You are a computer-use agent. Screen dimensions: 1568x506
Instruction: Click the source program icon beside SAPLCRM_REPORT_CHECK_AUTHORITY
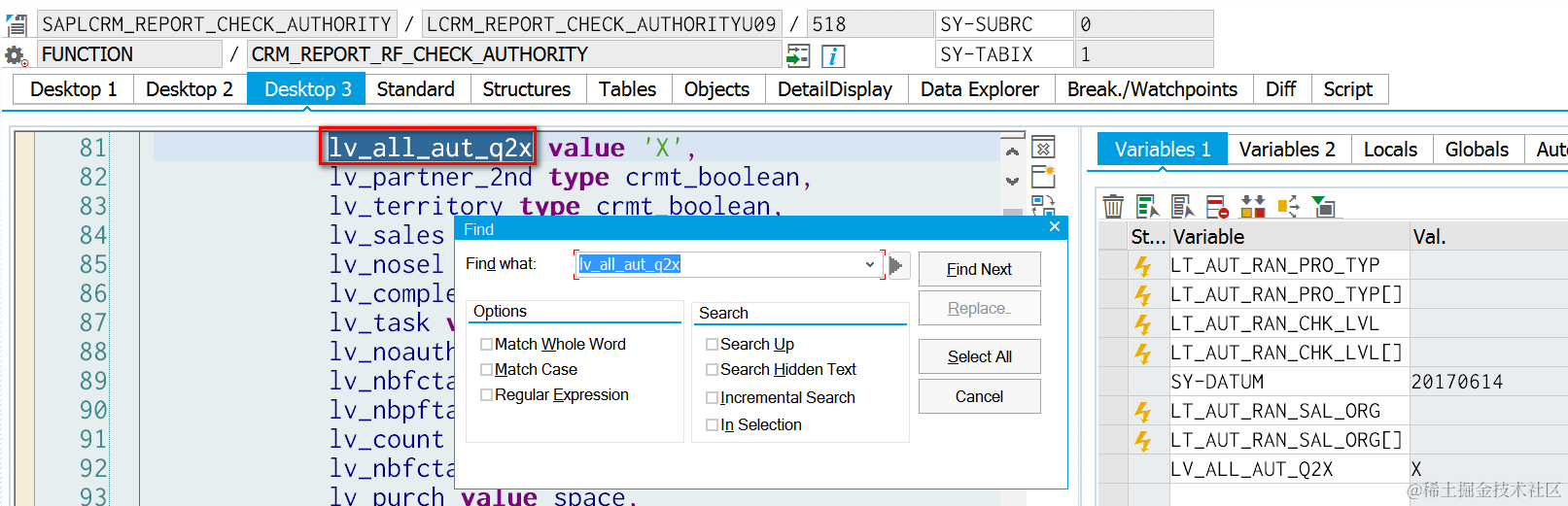[x=17, y=24]
